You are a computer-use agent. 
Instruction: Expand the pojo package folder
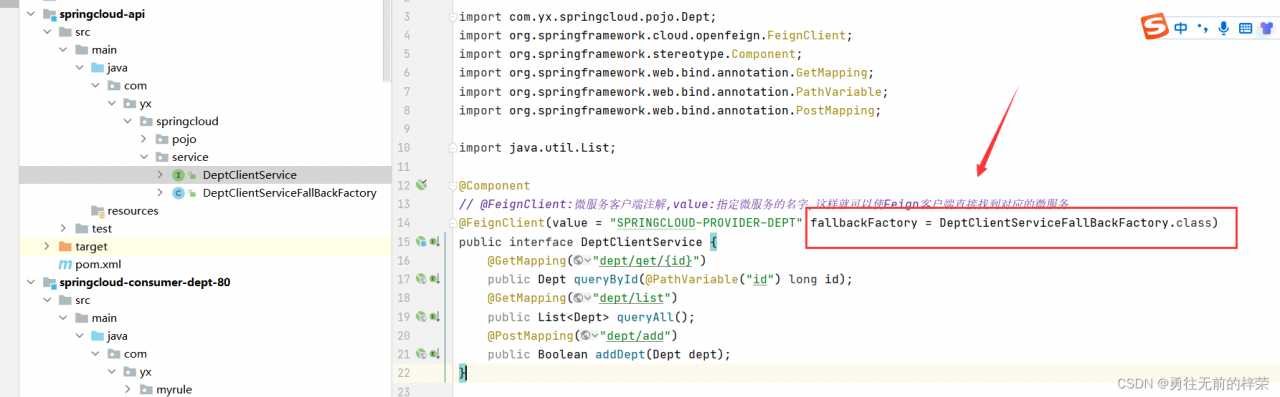click(144, 139)
